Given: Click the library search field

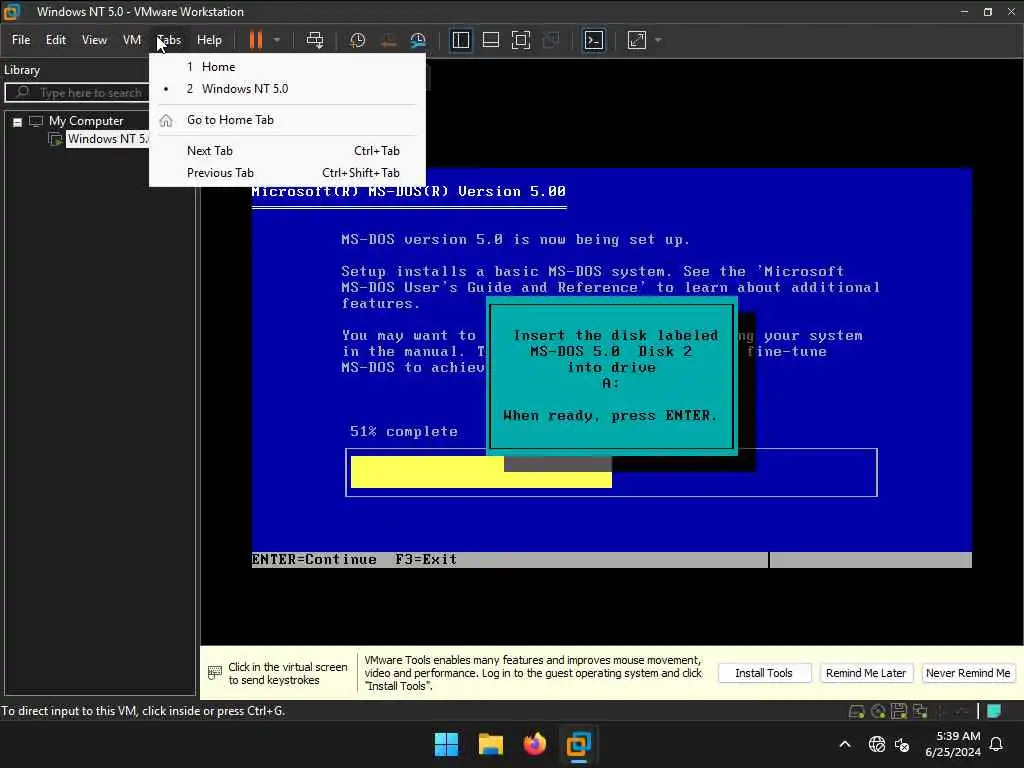Looking at the screenshot, I should (x=78, y=93).
